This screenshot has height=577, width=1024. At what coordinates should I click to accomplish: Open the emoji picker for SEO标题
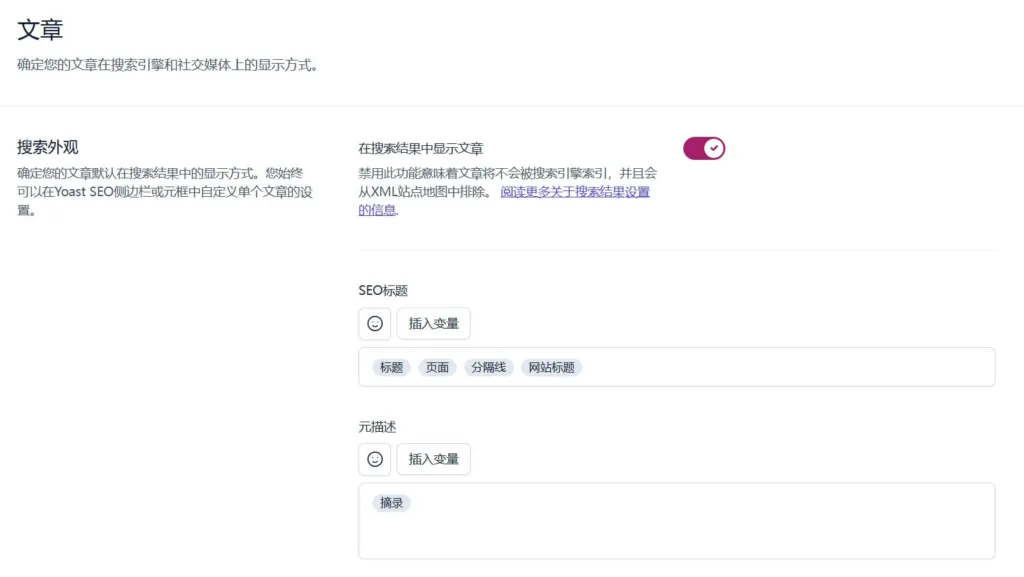coord(374,323)
